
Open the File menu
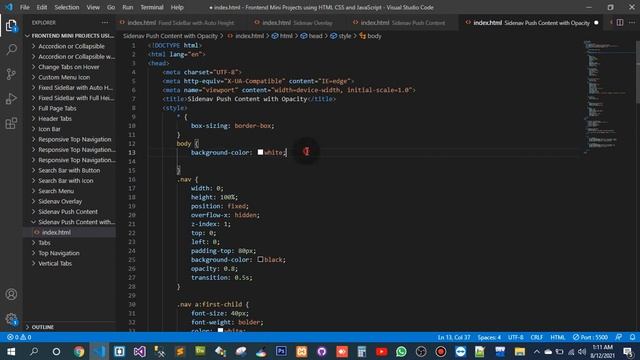click(x=24, y=7)
